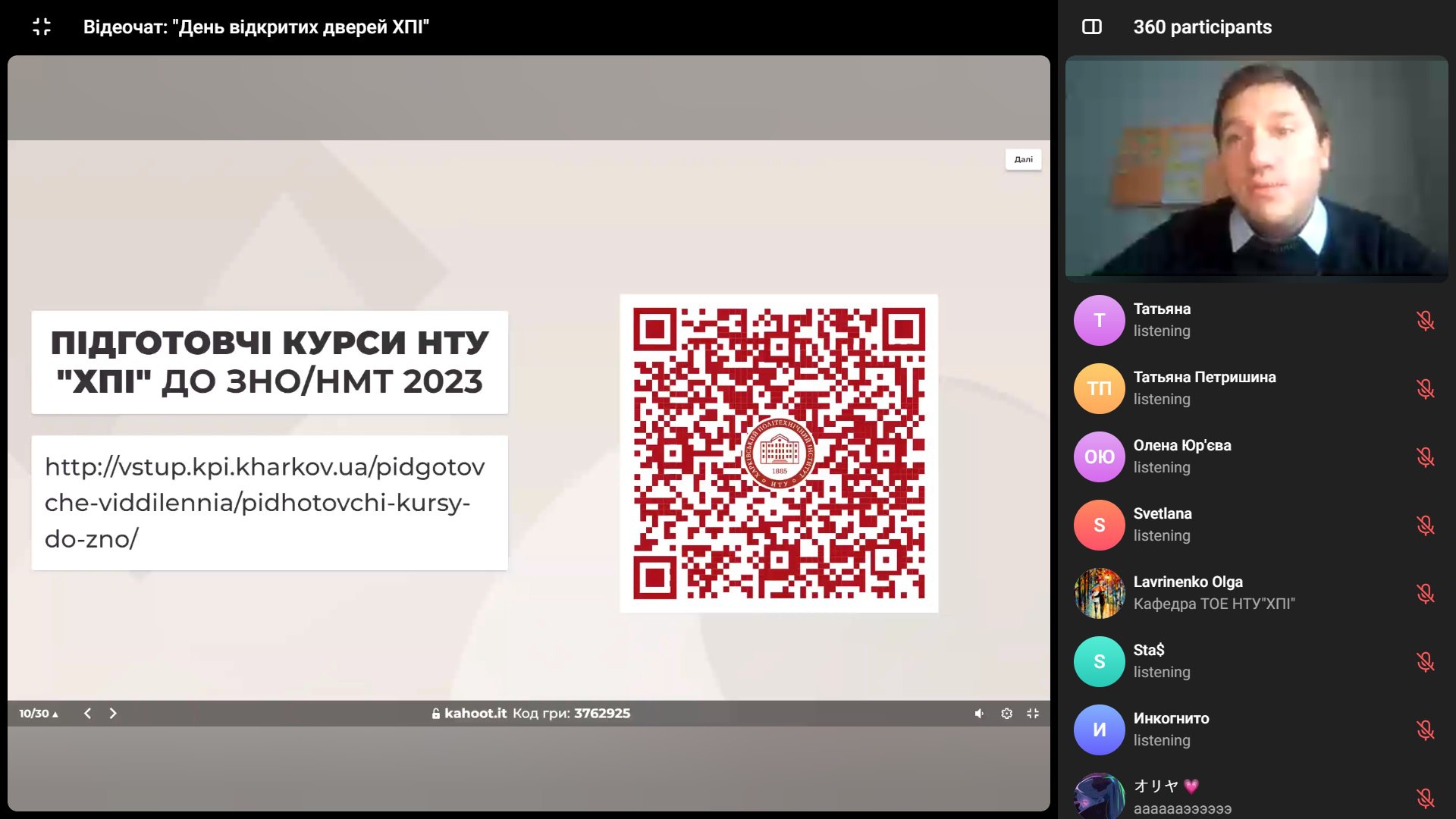Select the speaker's video thumbnail

[x=1257, y=168]
